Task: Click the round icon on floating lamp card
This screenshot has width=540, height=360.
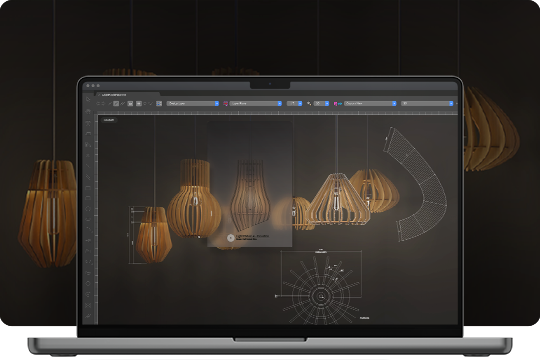Action: pyautogui.click(x=230, y=237)
